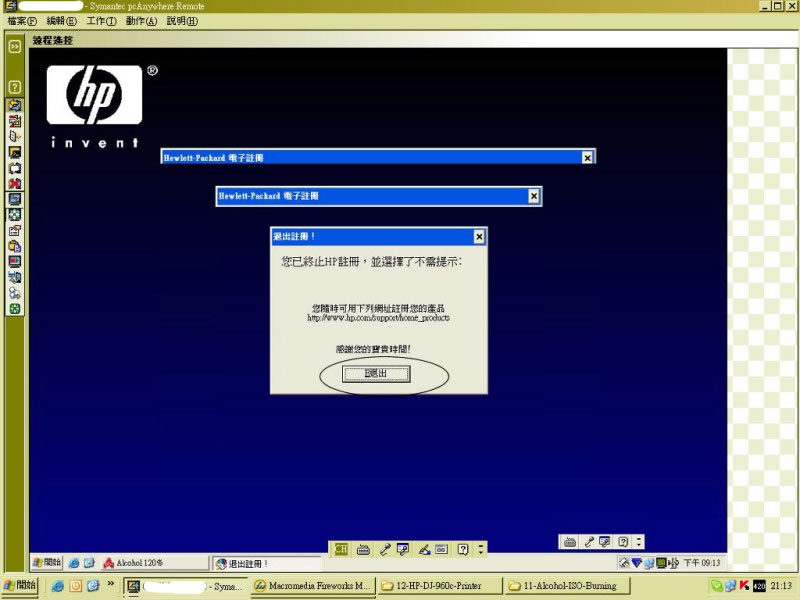The image size is (800, 600).
Task: Click the CH language indicator on the IME bar
Action: tap(341, 549)
